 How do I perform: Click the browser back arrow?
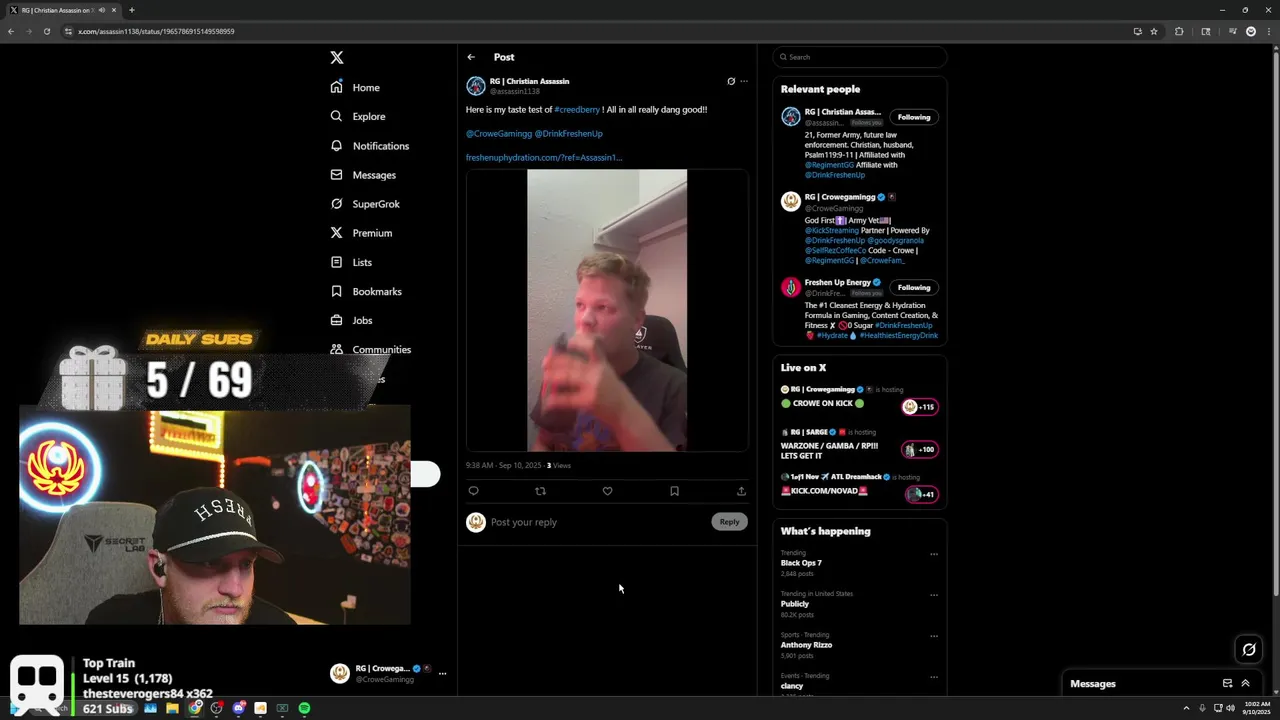[x=11, y=31]
